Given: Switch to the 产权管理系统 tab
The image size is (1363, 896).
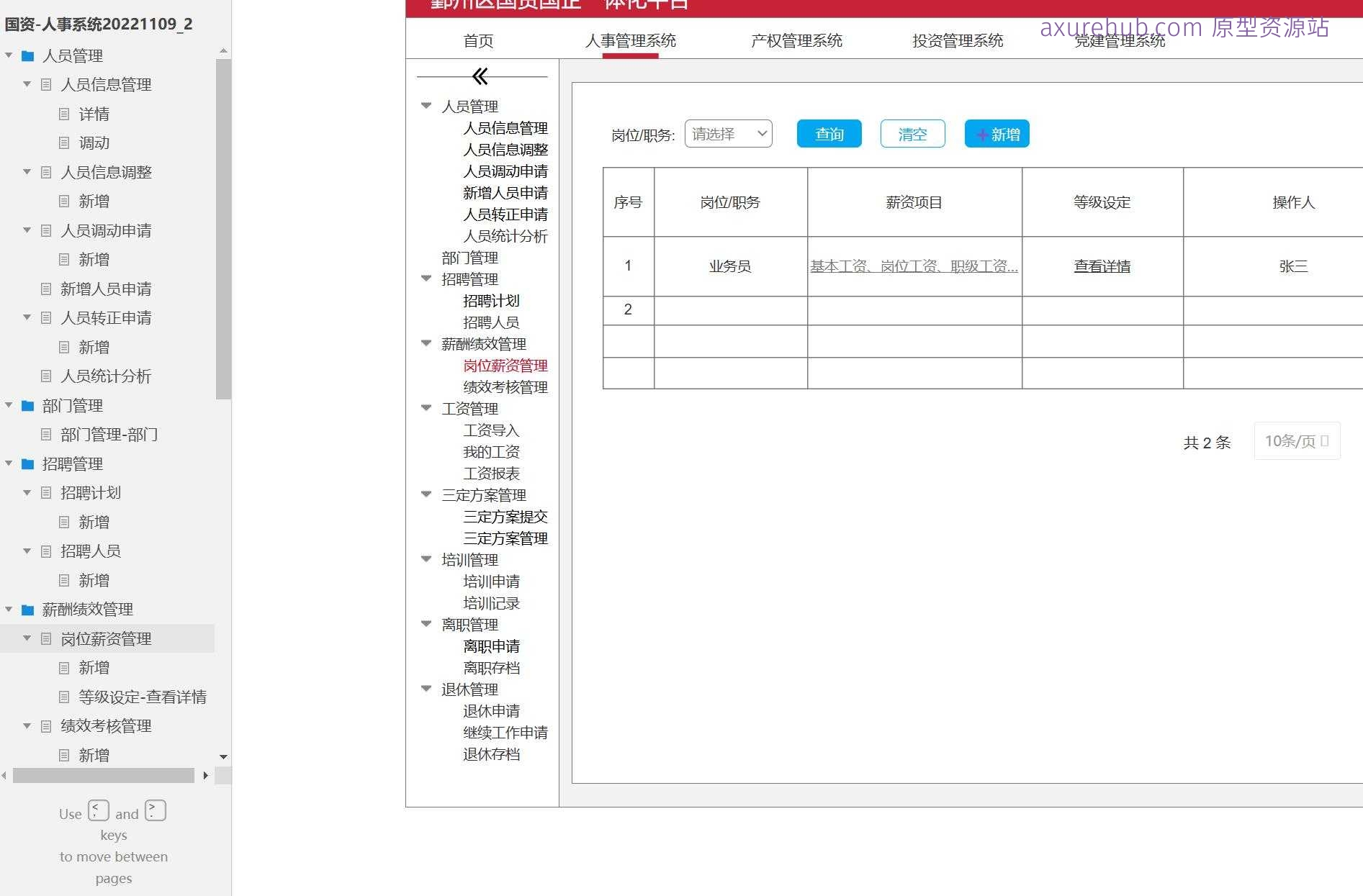Looking at the screenshot, I should [796, 40].
